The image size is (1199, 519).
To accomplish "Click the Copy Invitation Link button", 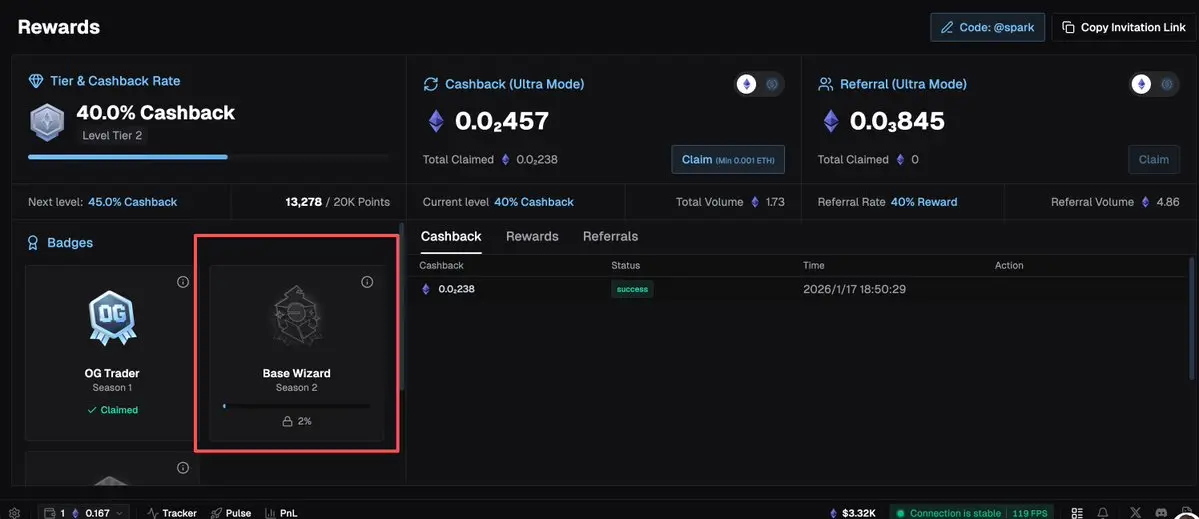I will [x=1124, y=28].
